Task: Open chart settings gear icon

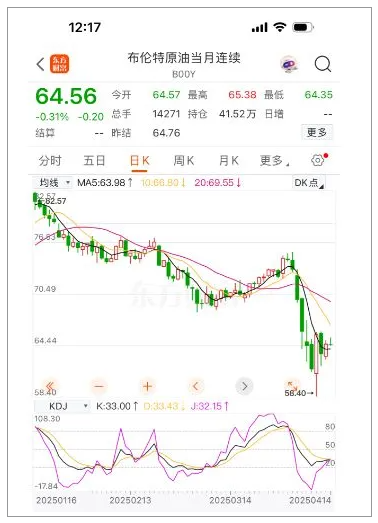Action: (317, 160)
